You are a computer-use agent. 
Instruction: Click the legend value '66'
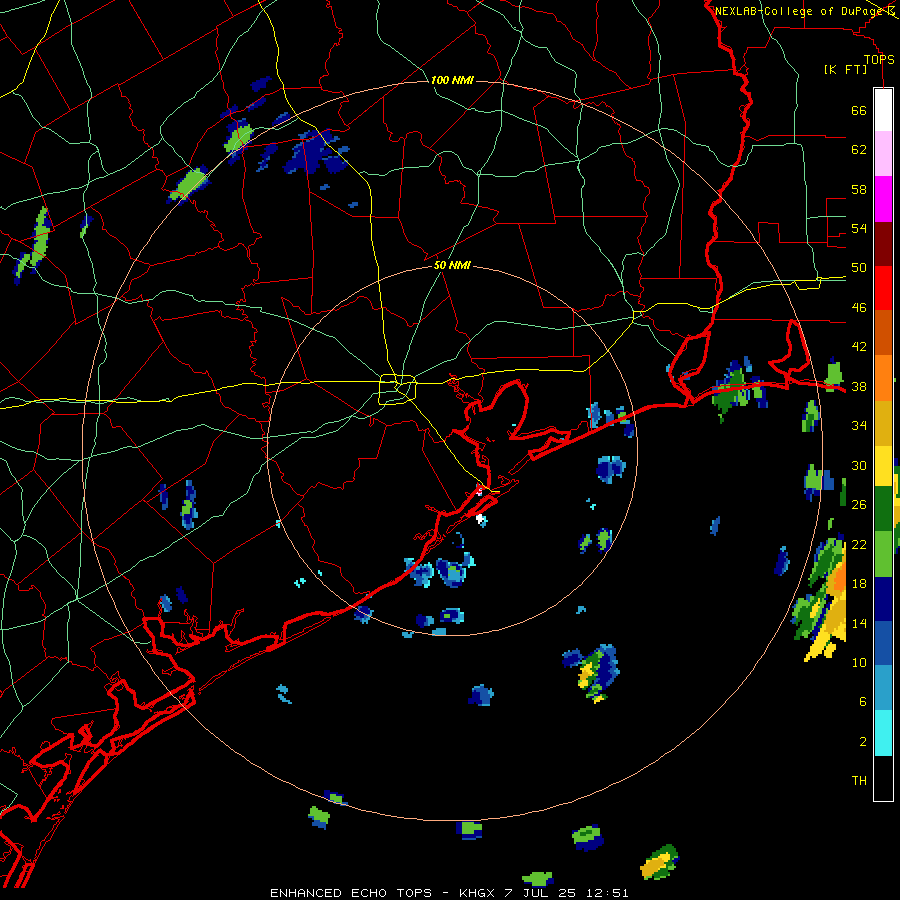859,111
